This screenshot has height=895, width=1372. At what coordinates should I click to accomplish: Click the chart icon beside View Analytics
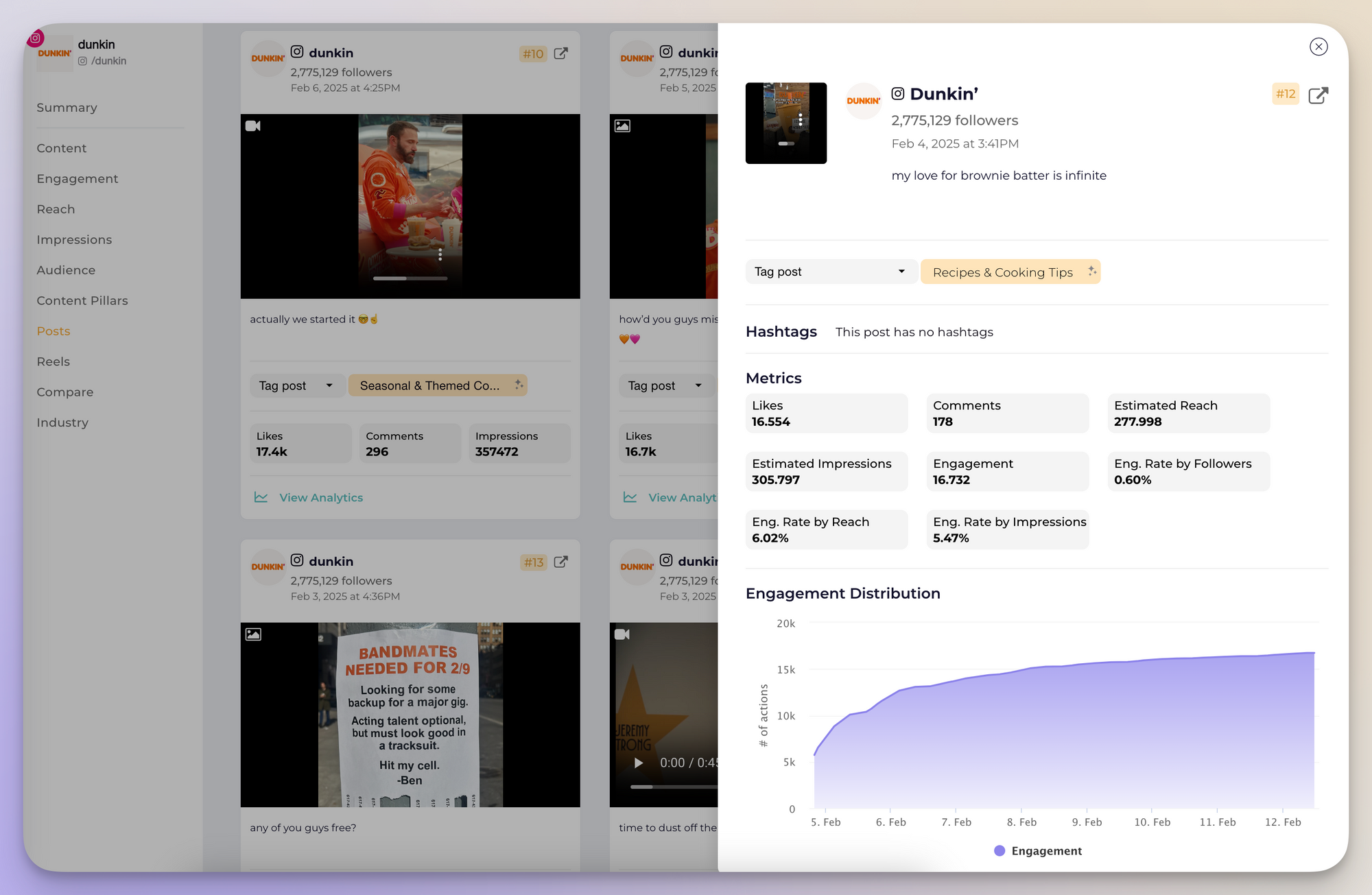(261, 497)
